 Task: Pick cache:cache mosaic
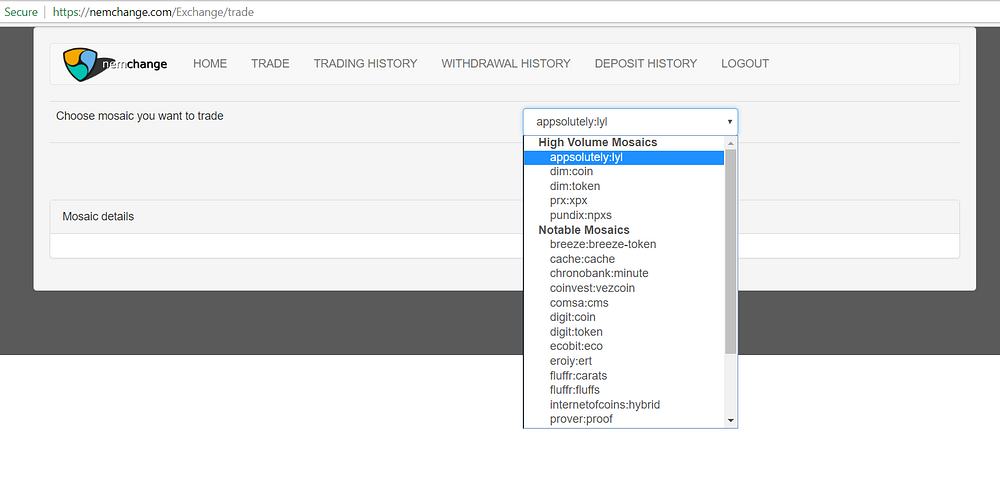click(624, 259)
